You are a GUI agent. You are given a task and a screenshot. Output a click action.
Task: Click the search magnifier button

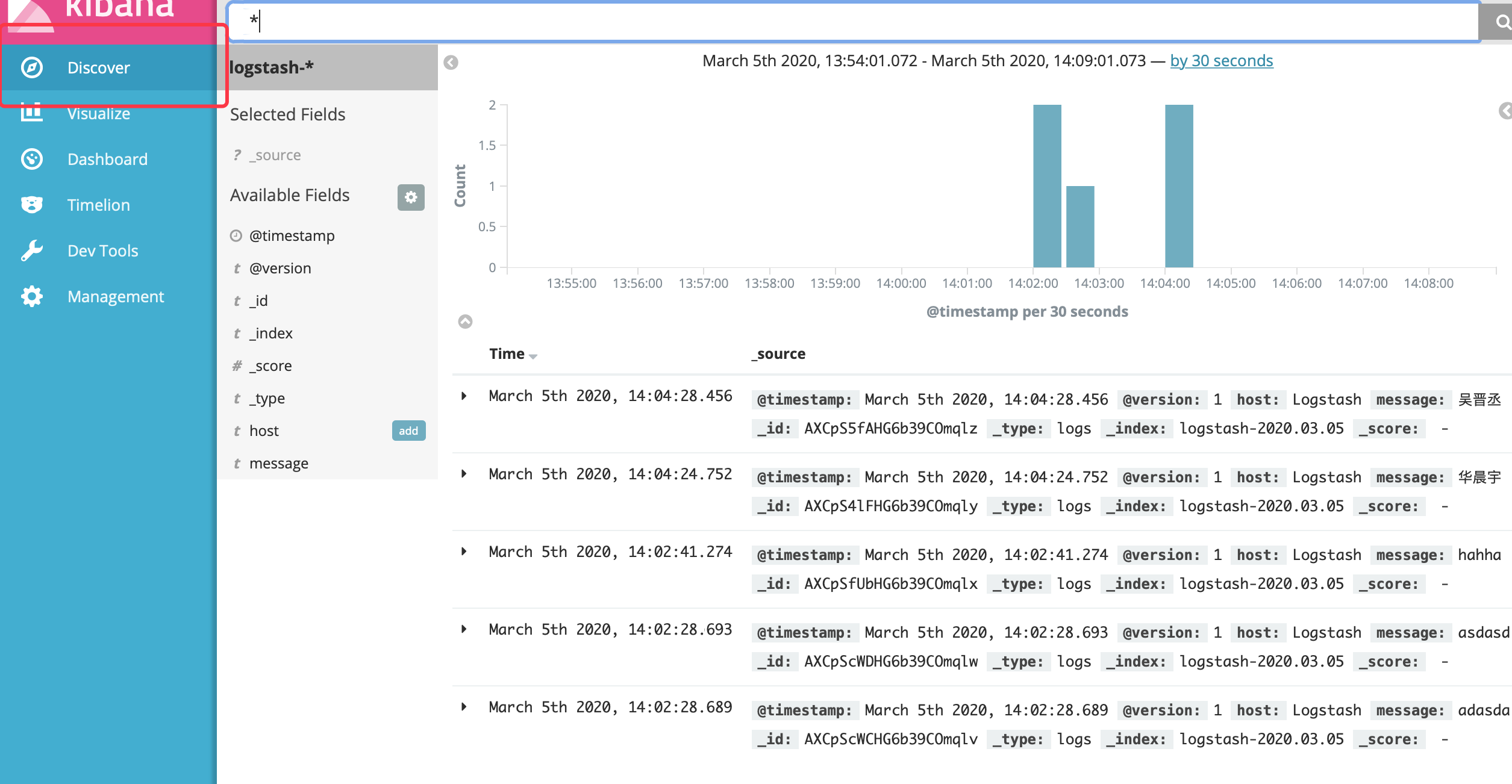point(1500,22)
